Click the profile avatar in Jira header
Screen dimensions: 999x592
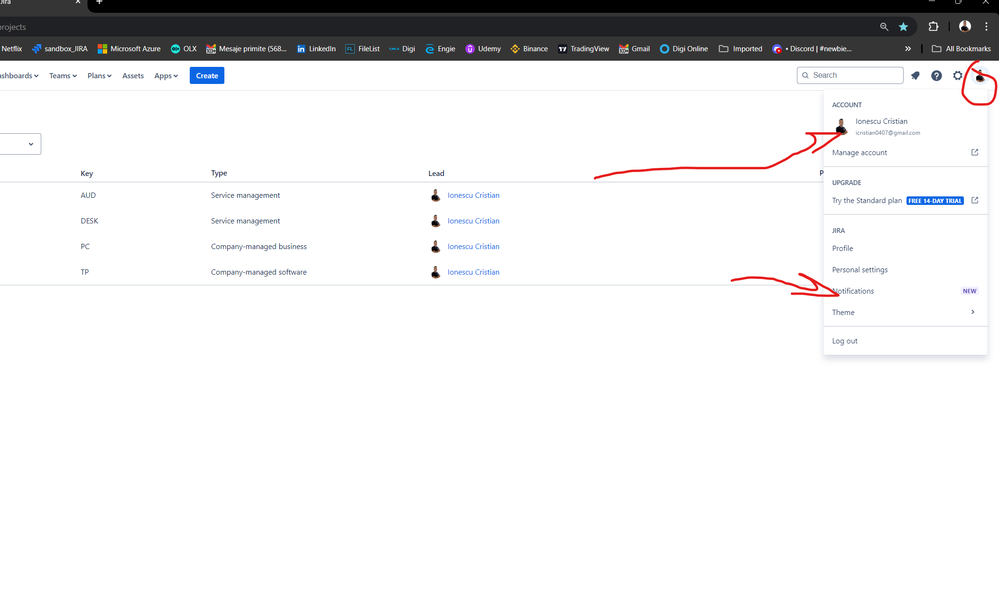click(x=980, y=76)
